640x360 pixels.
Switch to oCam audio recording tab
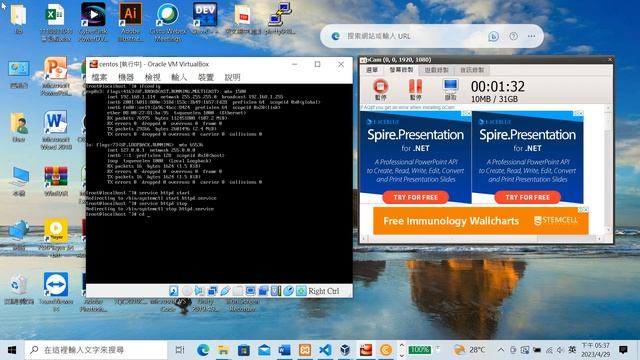pyautogui.click(x=472, y=70)
